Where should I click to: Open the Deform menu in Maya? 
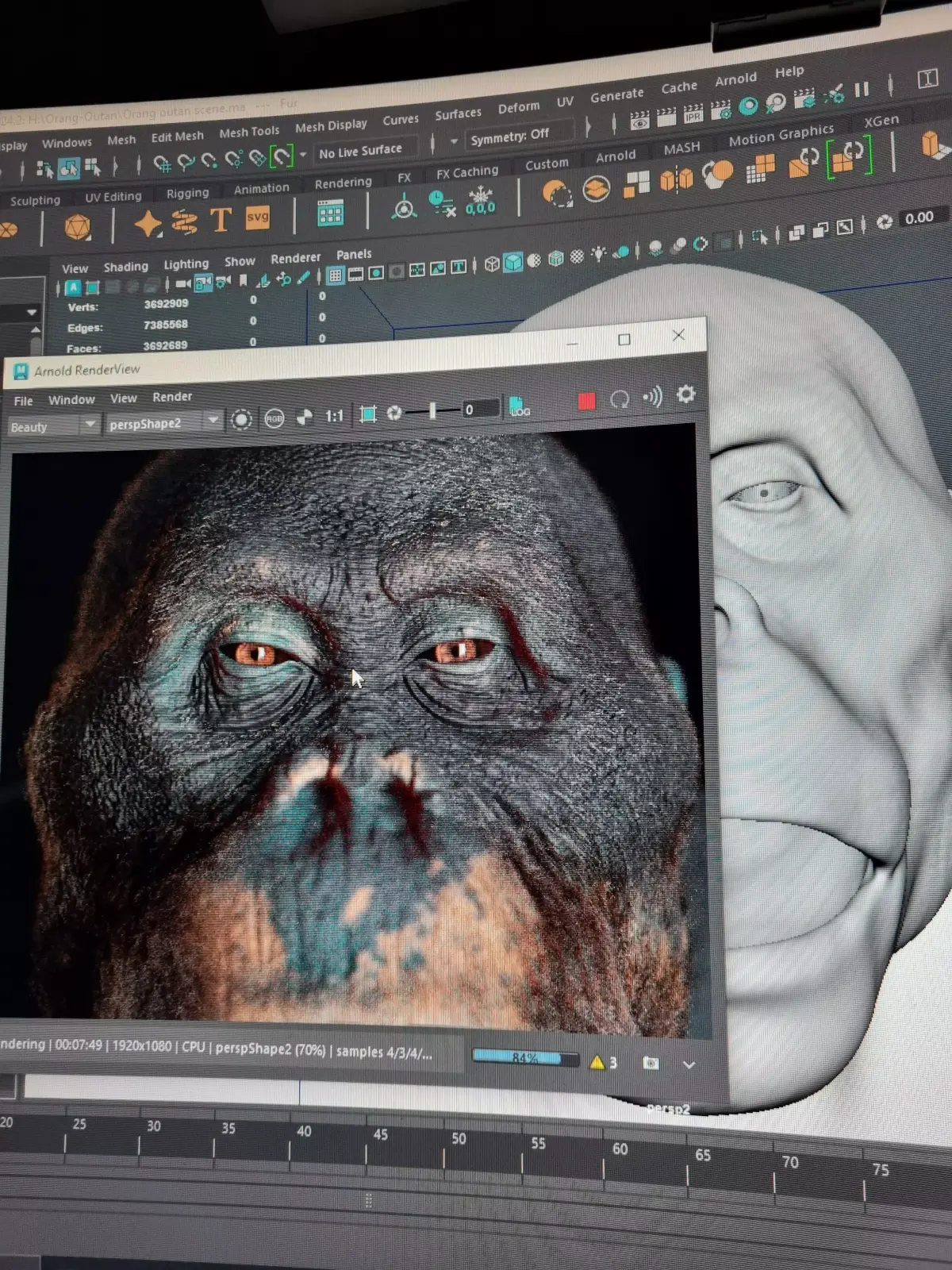pyautogui.click(x=519, y=107)
